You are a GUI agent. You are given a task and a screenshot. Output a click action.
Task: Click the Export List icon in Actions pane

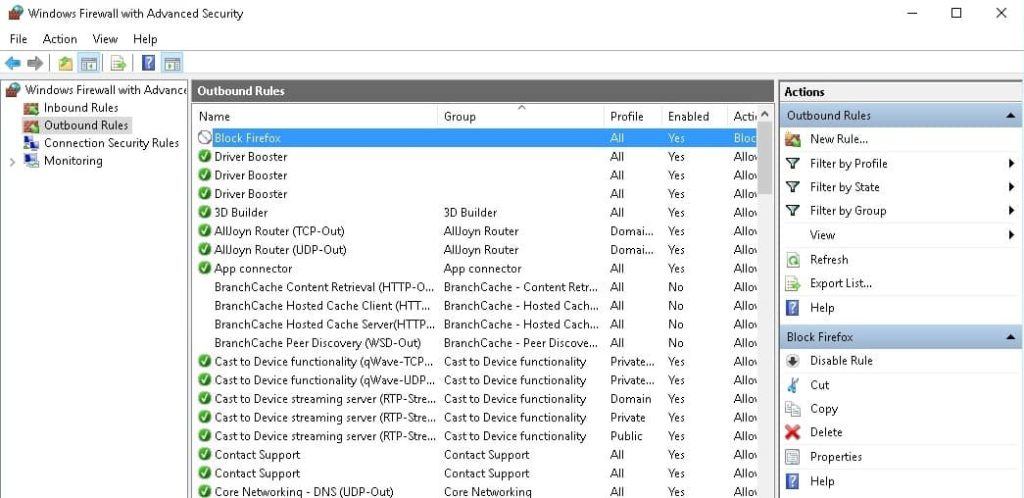[793, 284]
